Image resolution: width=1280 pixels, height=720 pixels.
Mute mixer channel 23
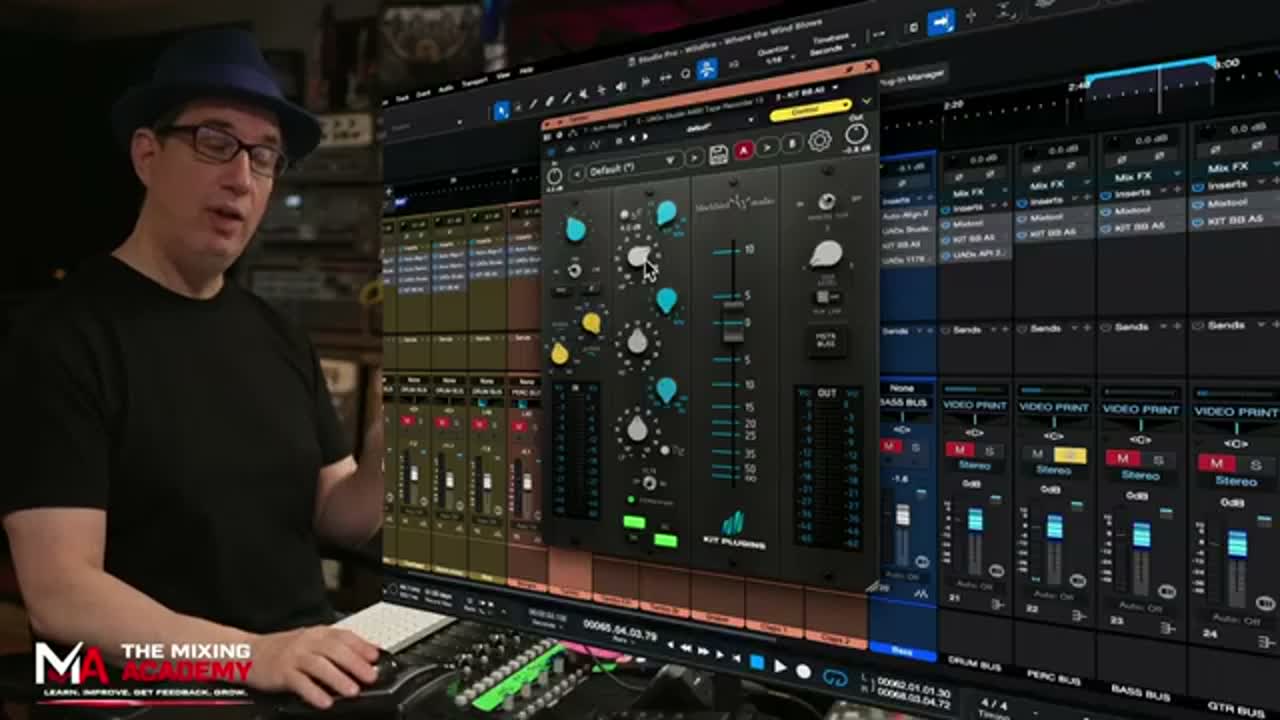coord(1122,458)
